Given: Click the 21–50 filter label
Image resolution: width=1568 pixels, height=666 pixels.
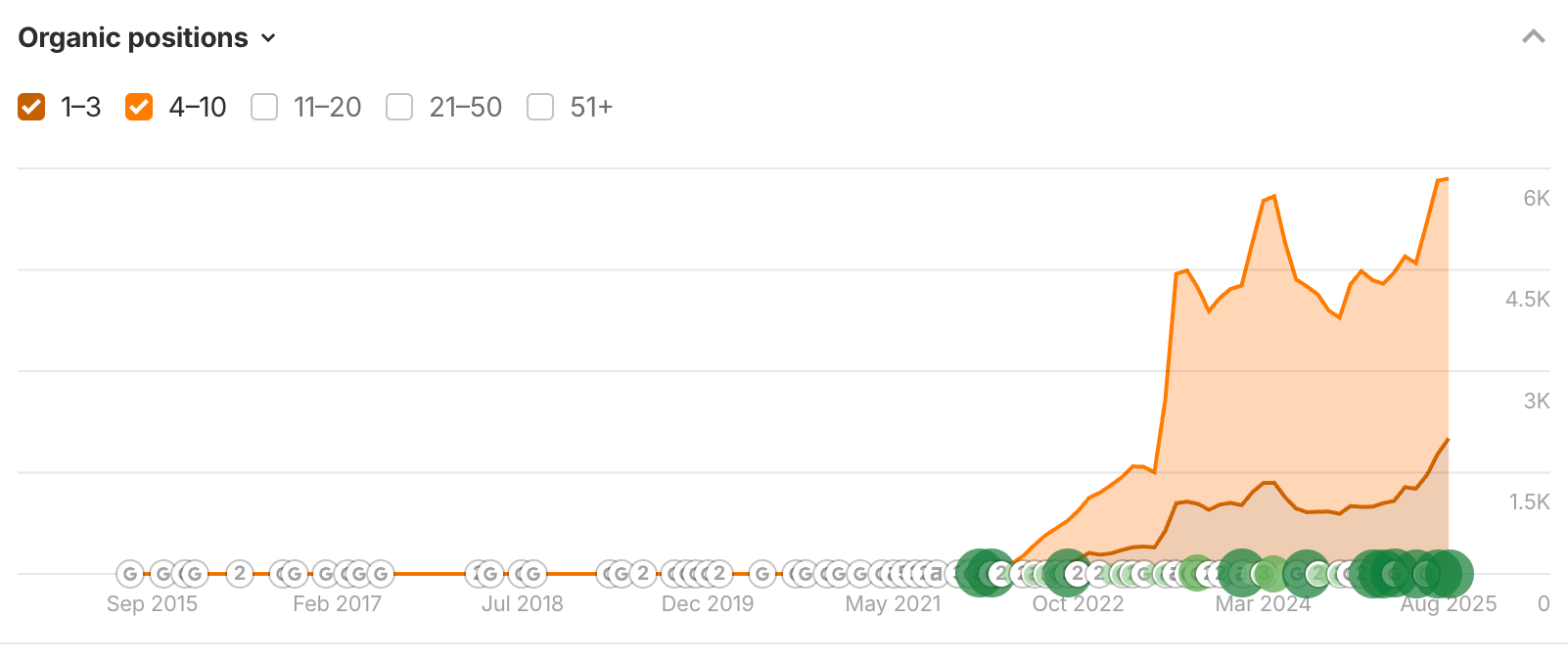Looking at the screenshot, I should pos(465,107).
